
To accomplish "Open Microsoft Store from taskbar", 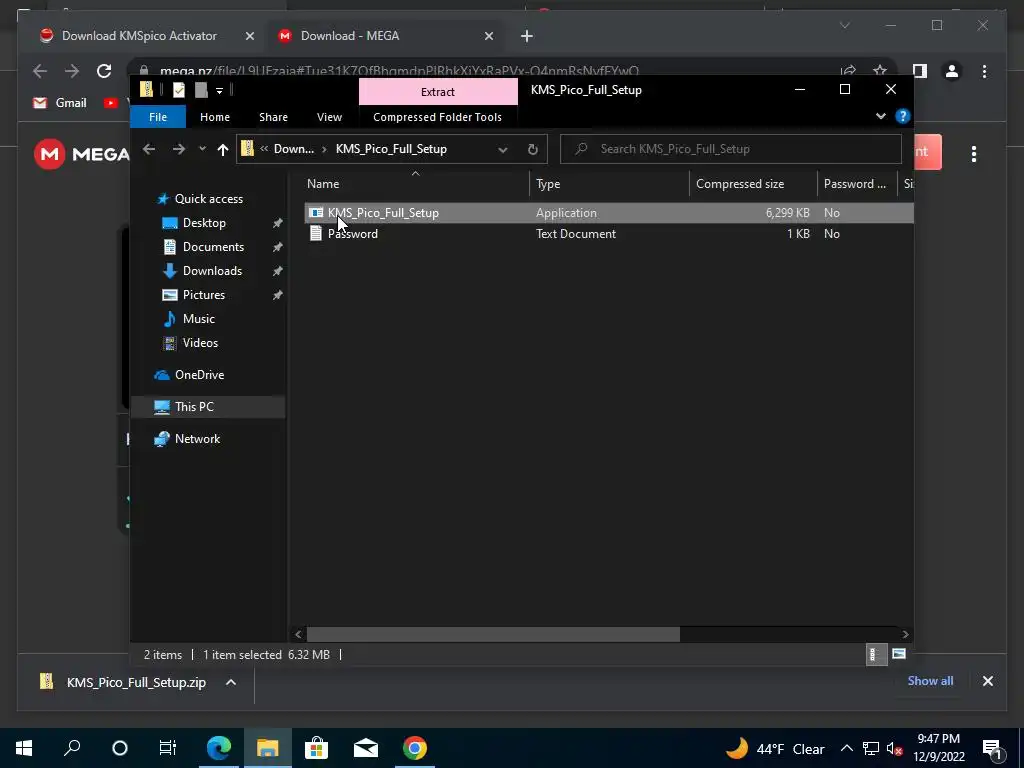I will coord(316,748).
